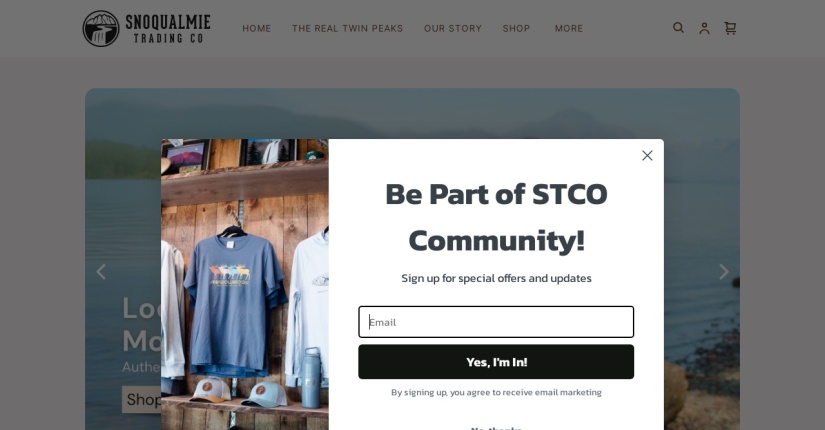Navigate to Our Story
Viewport: 825px width, 430px height.
click(x=453, y=28)
